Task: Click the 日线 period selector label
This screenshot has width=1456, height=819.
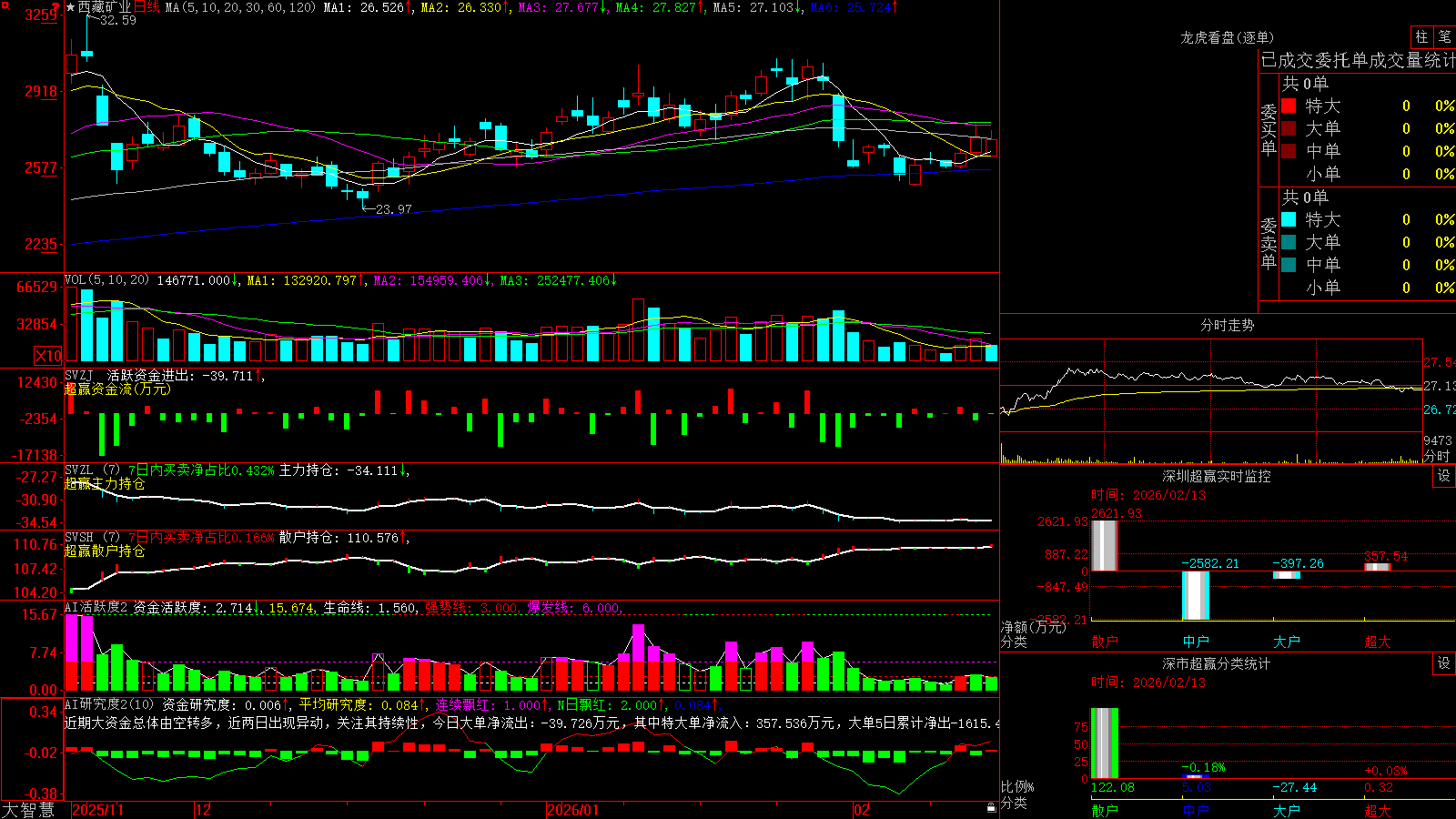Action: click(147, 7)
